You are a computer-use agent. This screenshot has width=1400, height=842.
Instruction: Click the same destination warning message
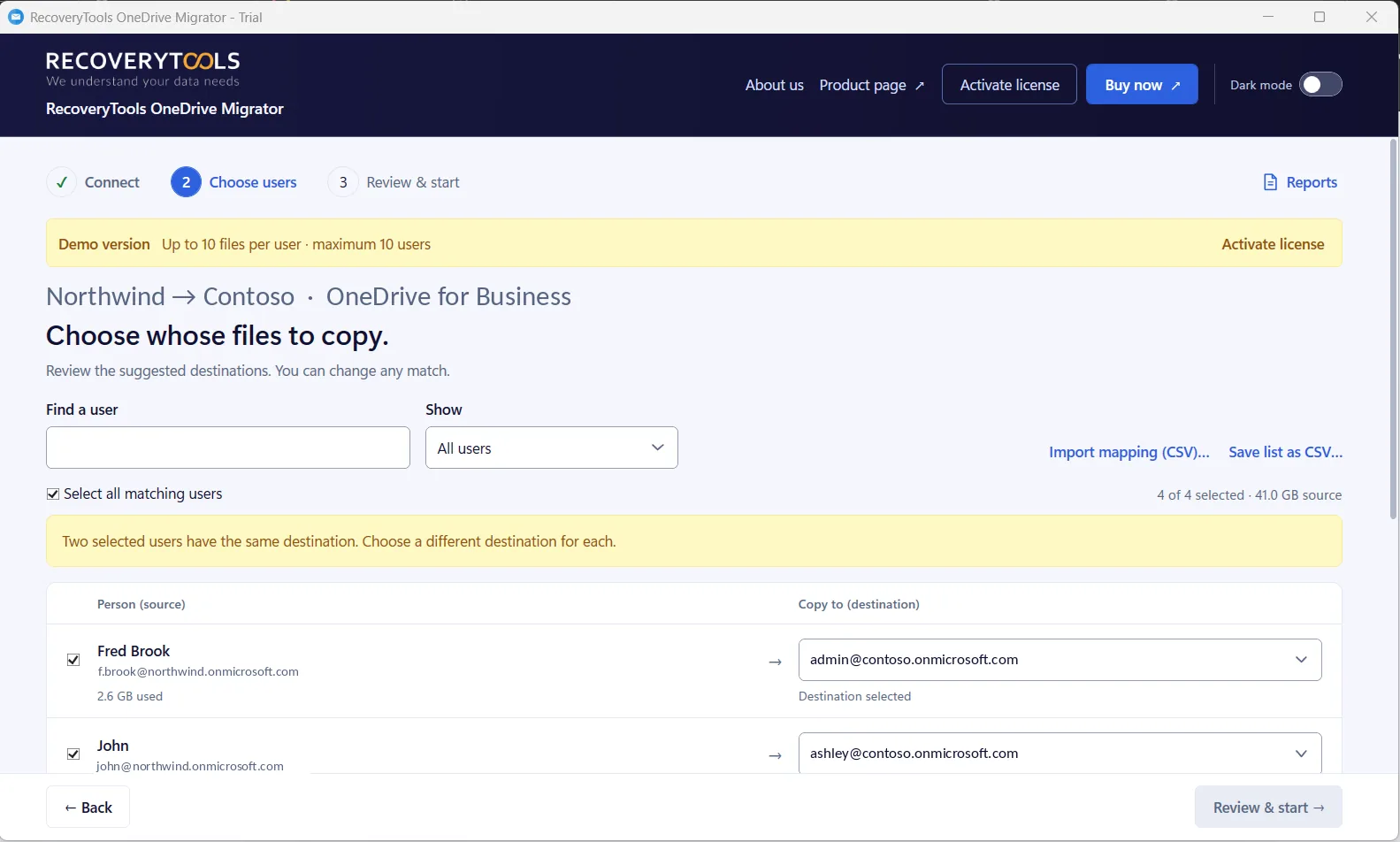(339, 541)
